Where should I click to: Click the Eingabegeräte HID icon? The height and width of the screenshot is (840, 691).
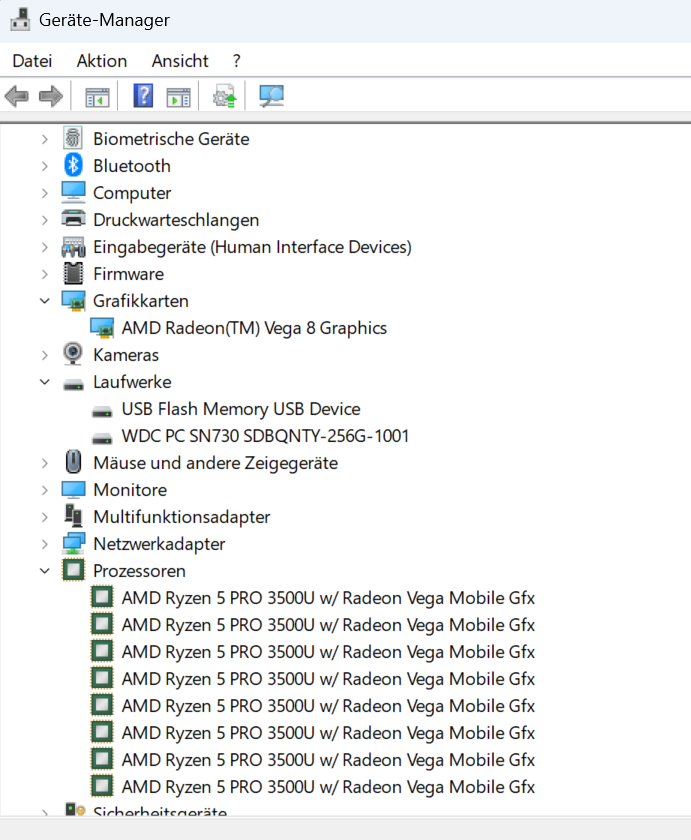click(x=73, y=246)
